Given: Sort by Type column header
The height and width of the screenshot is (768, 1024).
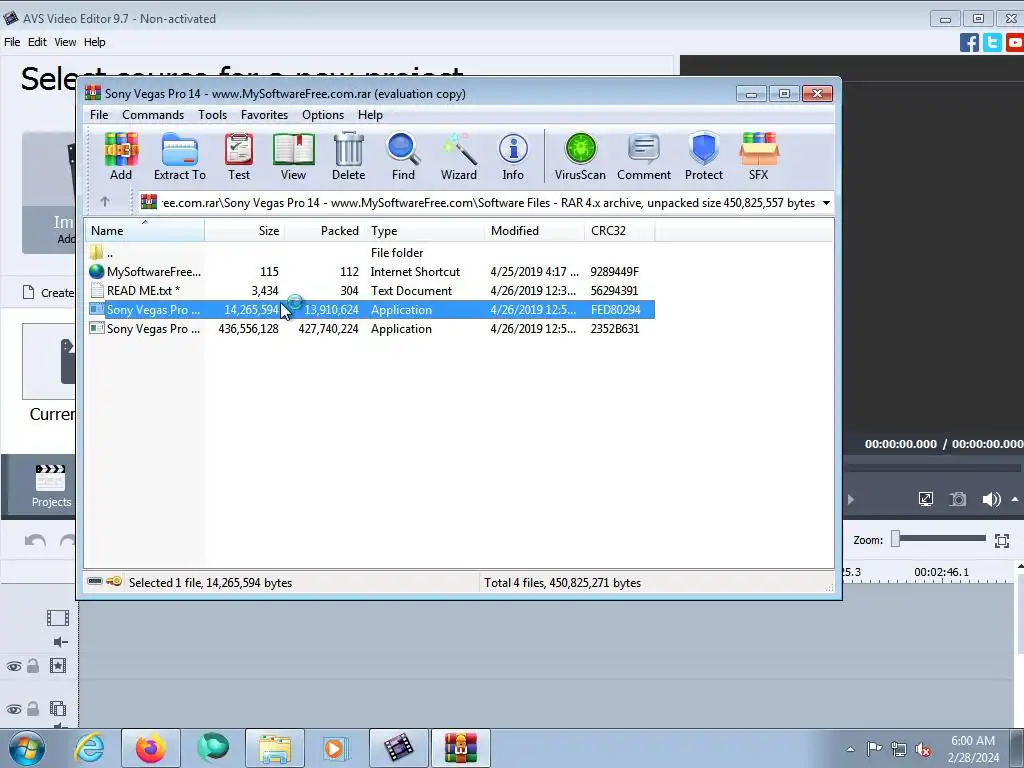Looking at the screenshot, I should coord(424,231).
